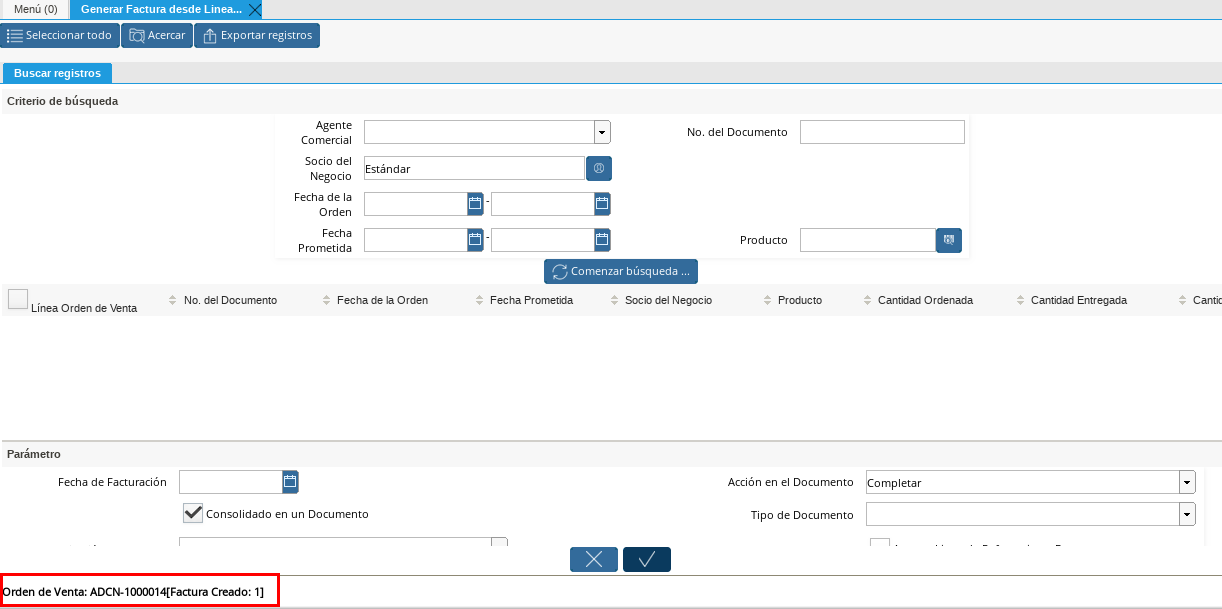Uncheck Consolidado en un Documento checkbox

[x=193, y=513]
